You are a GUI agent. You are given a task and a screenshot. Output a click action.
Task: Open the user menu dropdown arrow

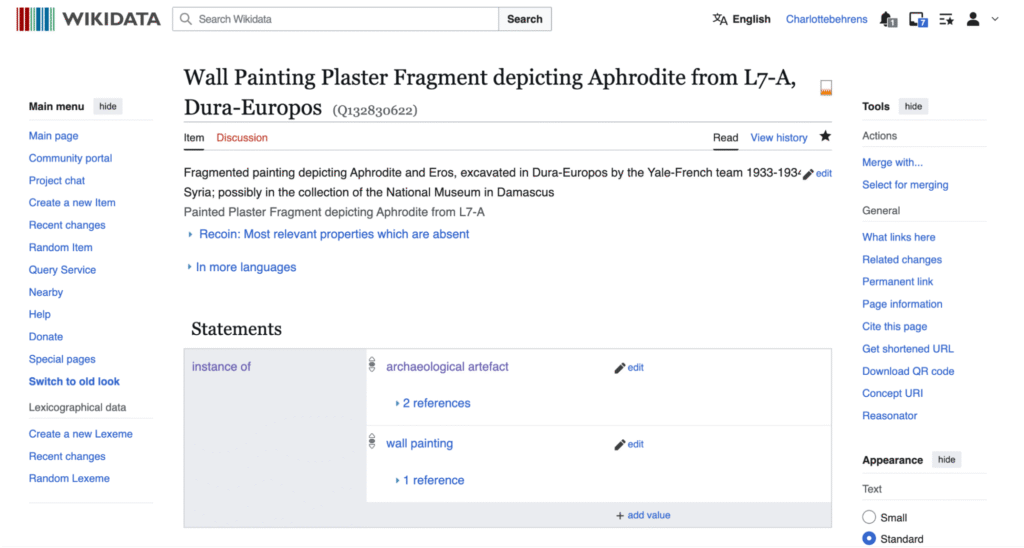[995, 19]
